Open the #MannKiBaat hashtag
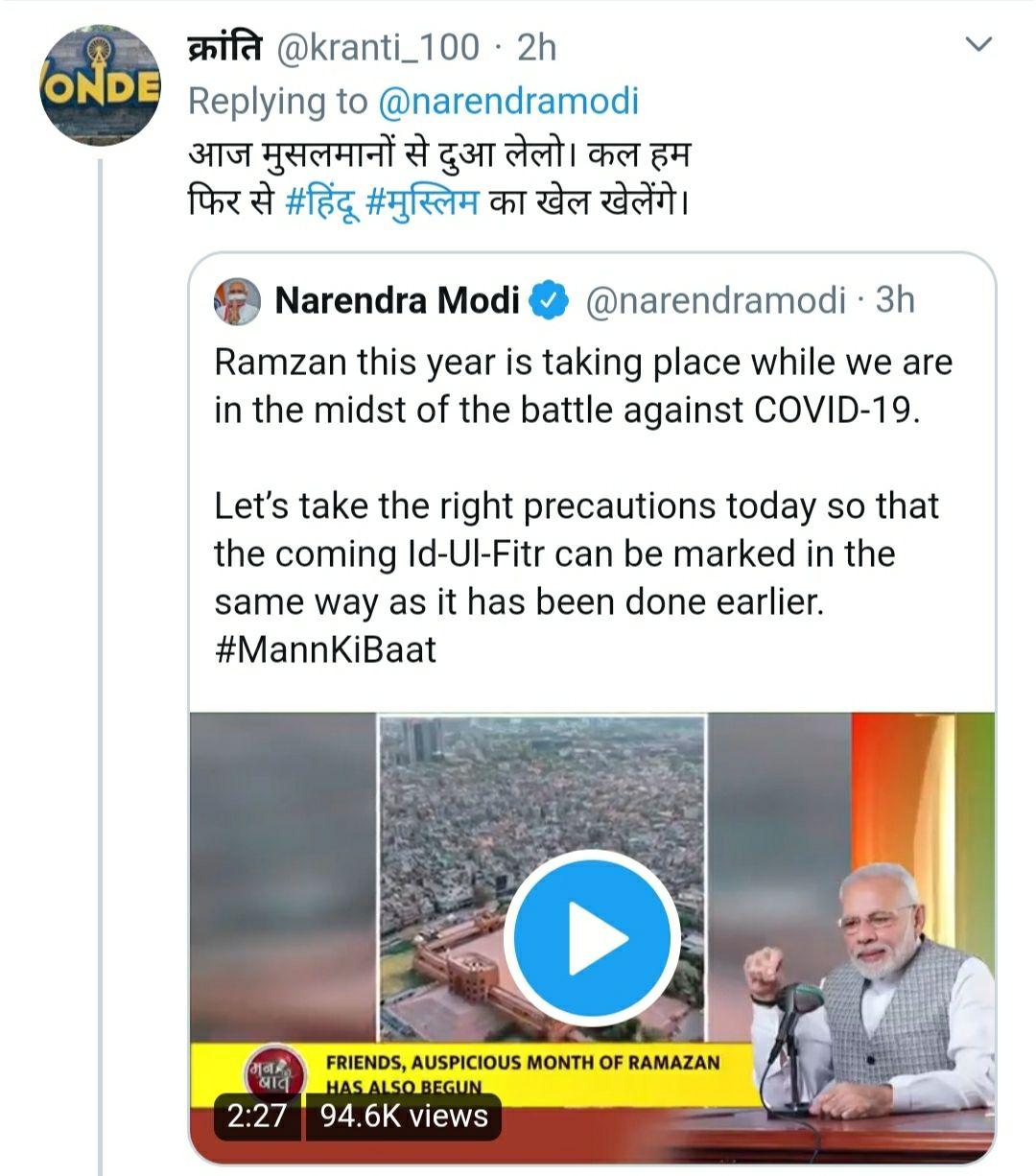Image resolution: width=1036 pixels, height=1176 pixels. [x=325, y=649]
